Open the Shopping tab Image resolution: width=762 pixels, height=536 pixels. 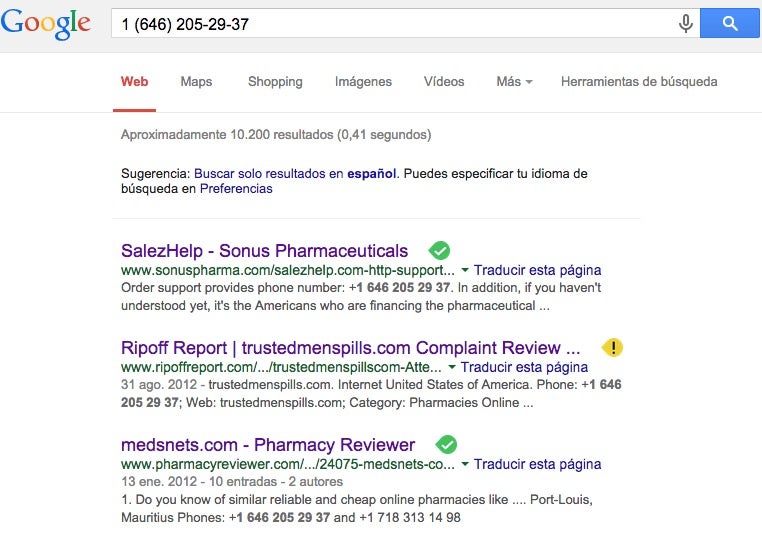[x=275, y=82]
